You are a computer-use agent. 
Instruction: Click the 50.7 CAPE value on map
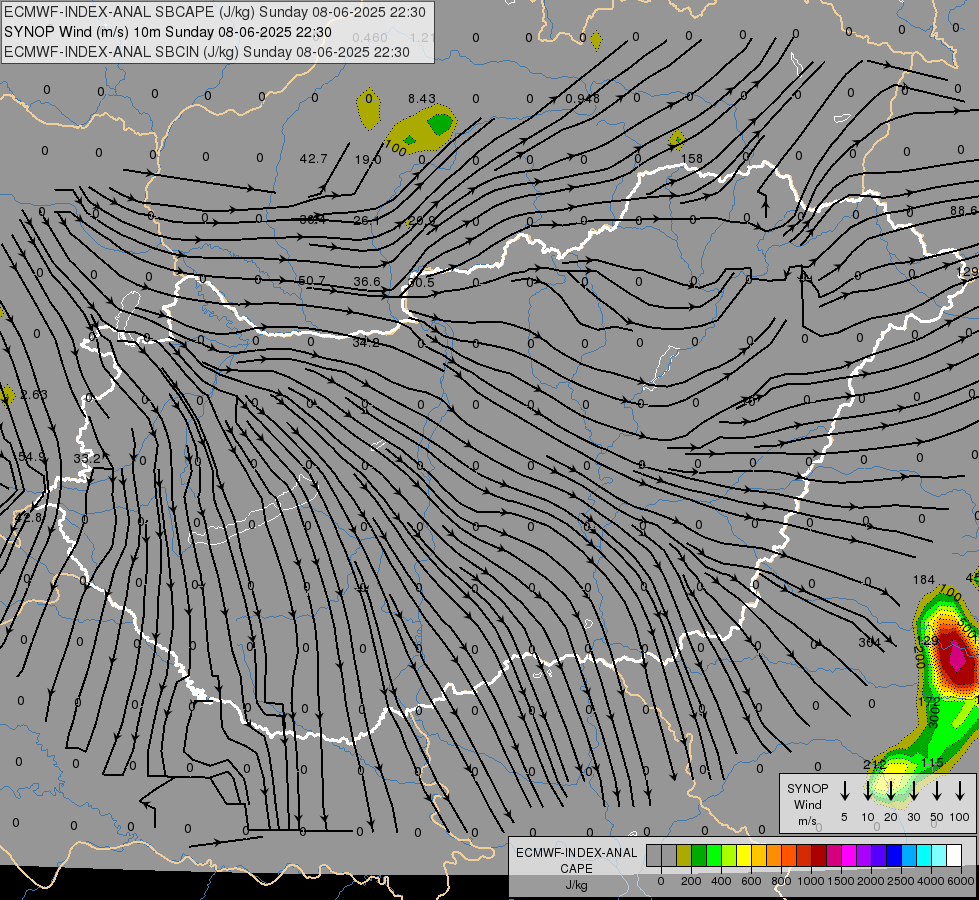[312, 280]
